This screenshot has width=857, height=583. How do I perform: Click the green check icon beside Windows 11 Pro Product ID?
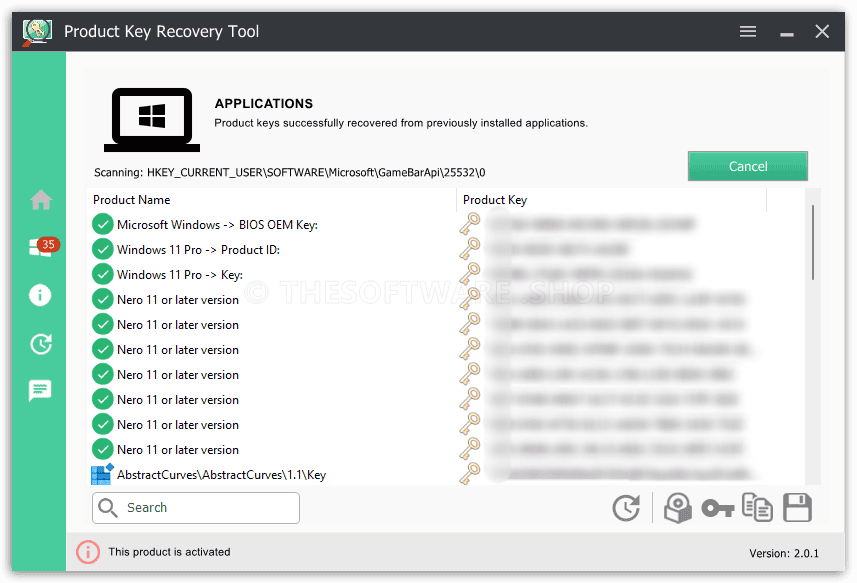point(102,249)
